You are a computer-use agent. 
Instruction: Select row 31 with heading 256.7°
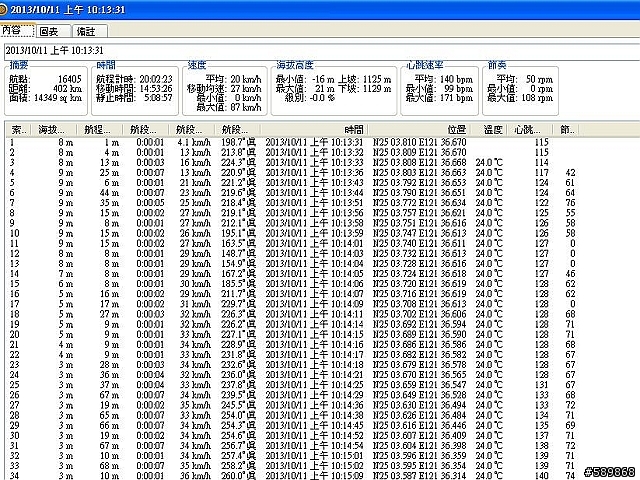point(293,446)
